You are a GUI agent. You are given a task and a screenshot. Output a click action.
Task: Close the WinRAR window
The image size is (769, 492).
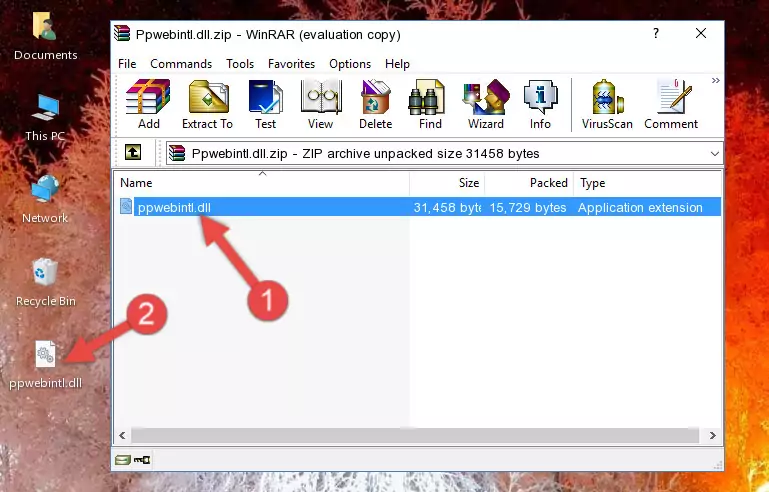[701, 33]
